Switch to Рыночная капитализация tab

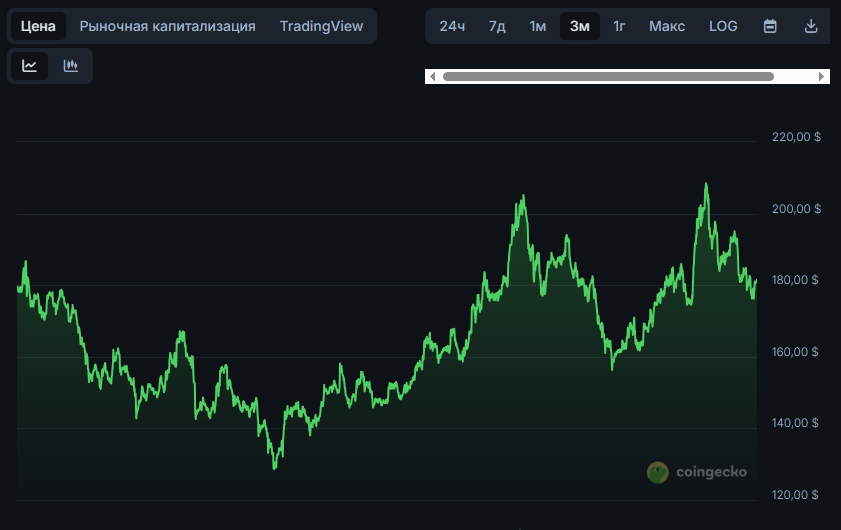167,26
